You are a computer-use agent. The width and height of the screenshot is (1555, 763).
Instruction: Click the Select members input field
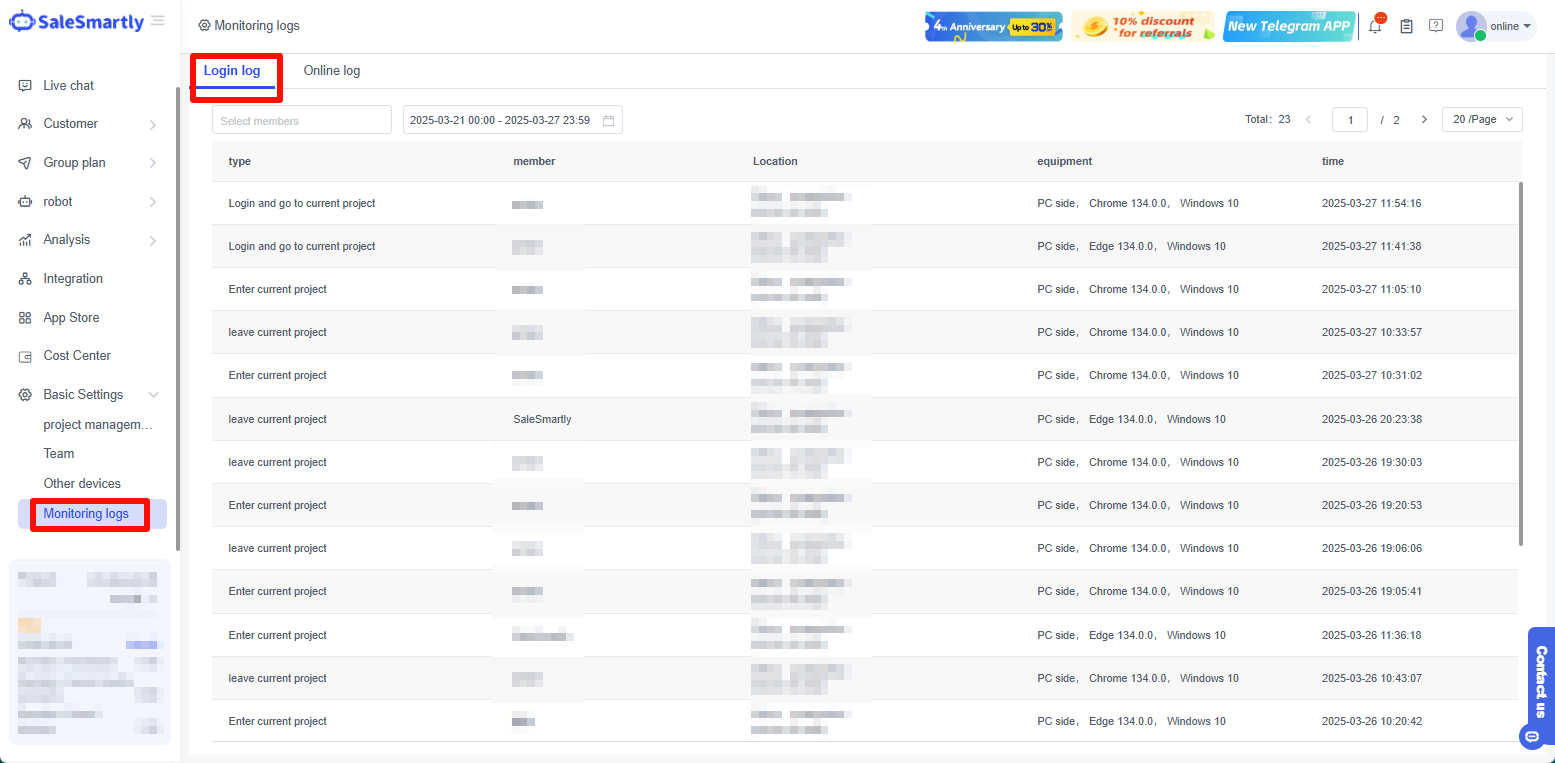point(301,120)
